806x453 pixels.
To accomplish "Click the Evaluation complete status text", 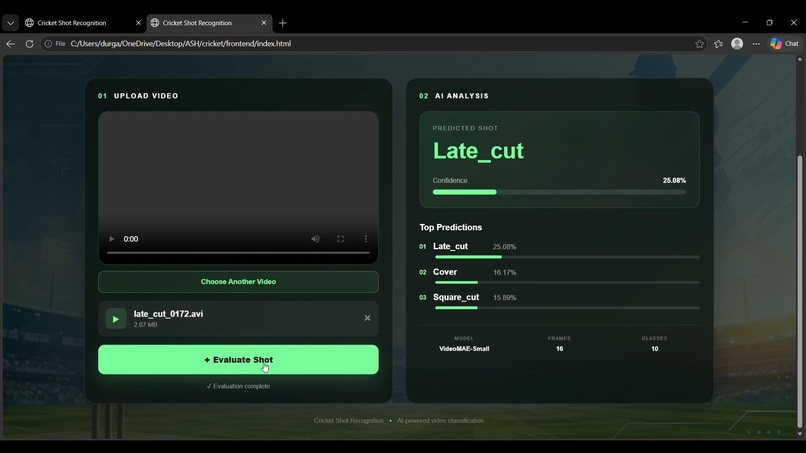I will pos(238,386).
